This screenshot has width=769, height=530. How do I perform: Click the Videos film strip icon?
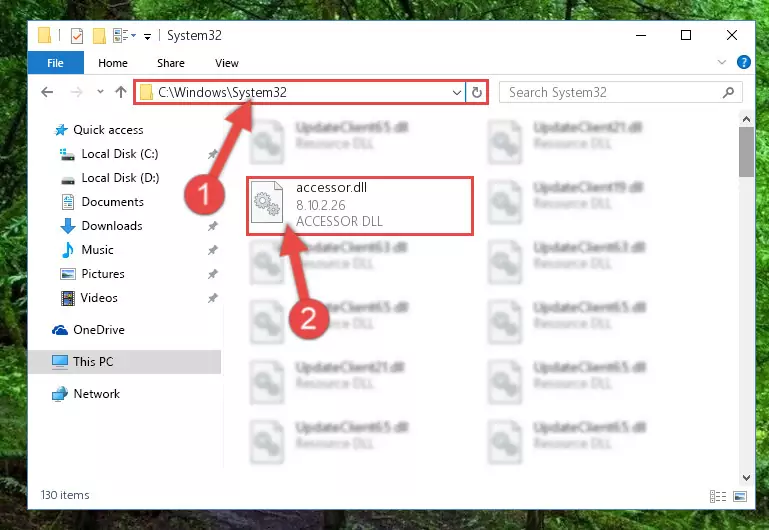[x=68, y=298]
